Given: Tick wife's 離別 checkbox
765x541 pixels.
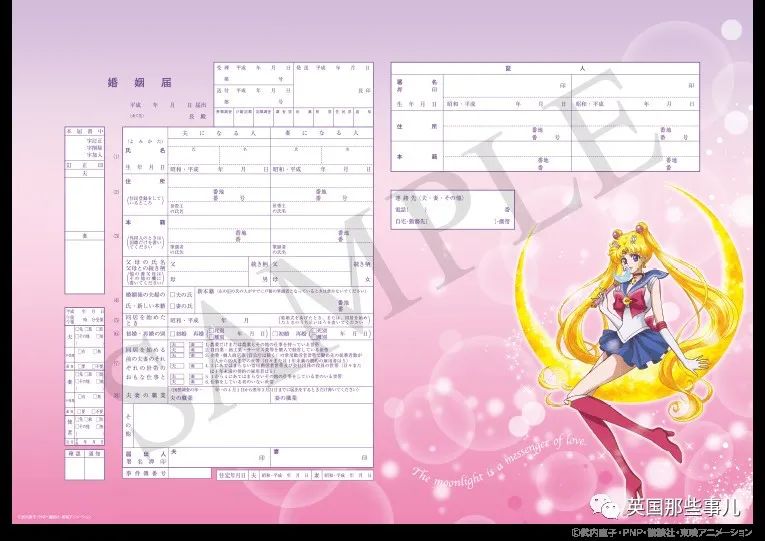Looking at the screenshot, I should (313, 337).
